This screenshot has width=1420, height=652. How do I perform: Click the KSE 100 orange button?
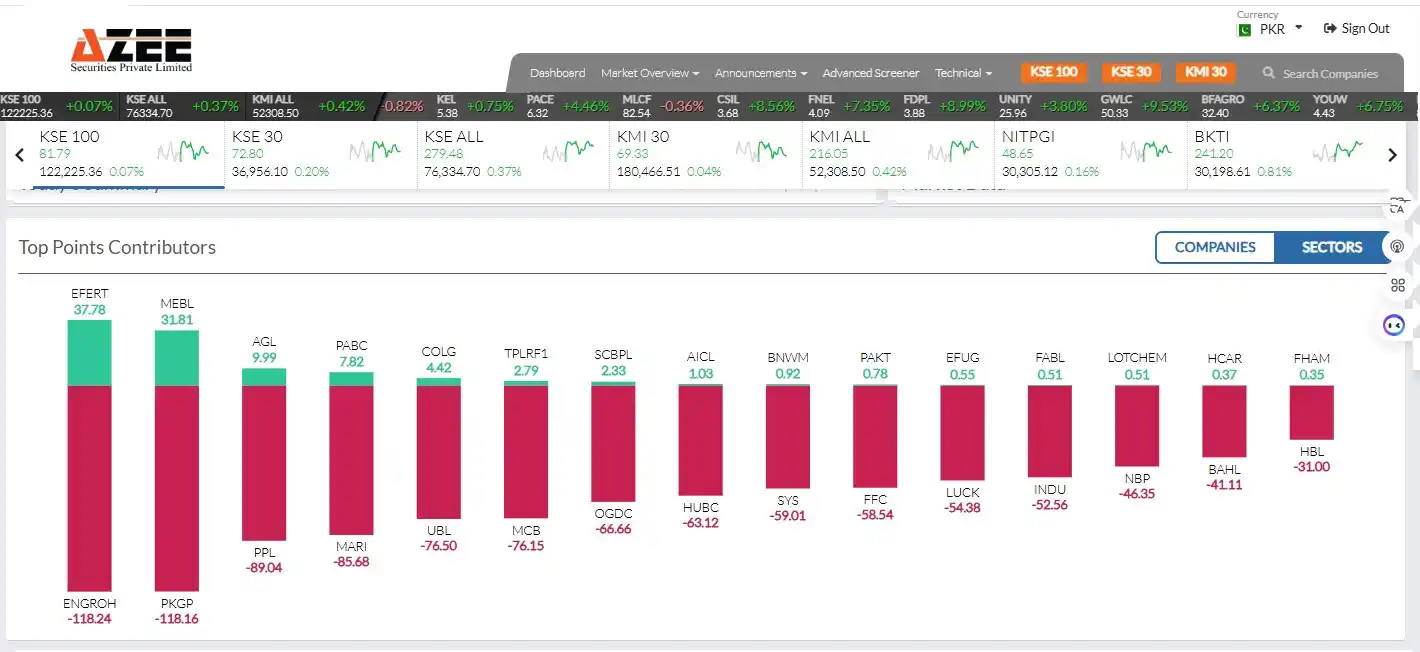click(1054, 72)
